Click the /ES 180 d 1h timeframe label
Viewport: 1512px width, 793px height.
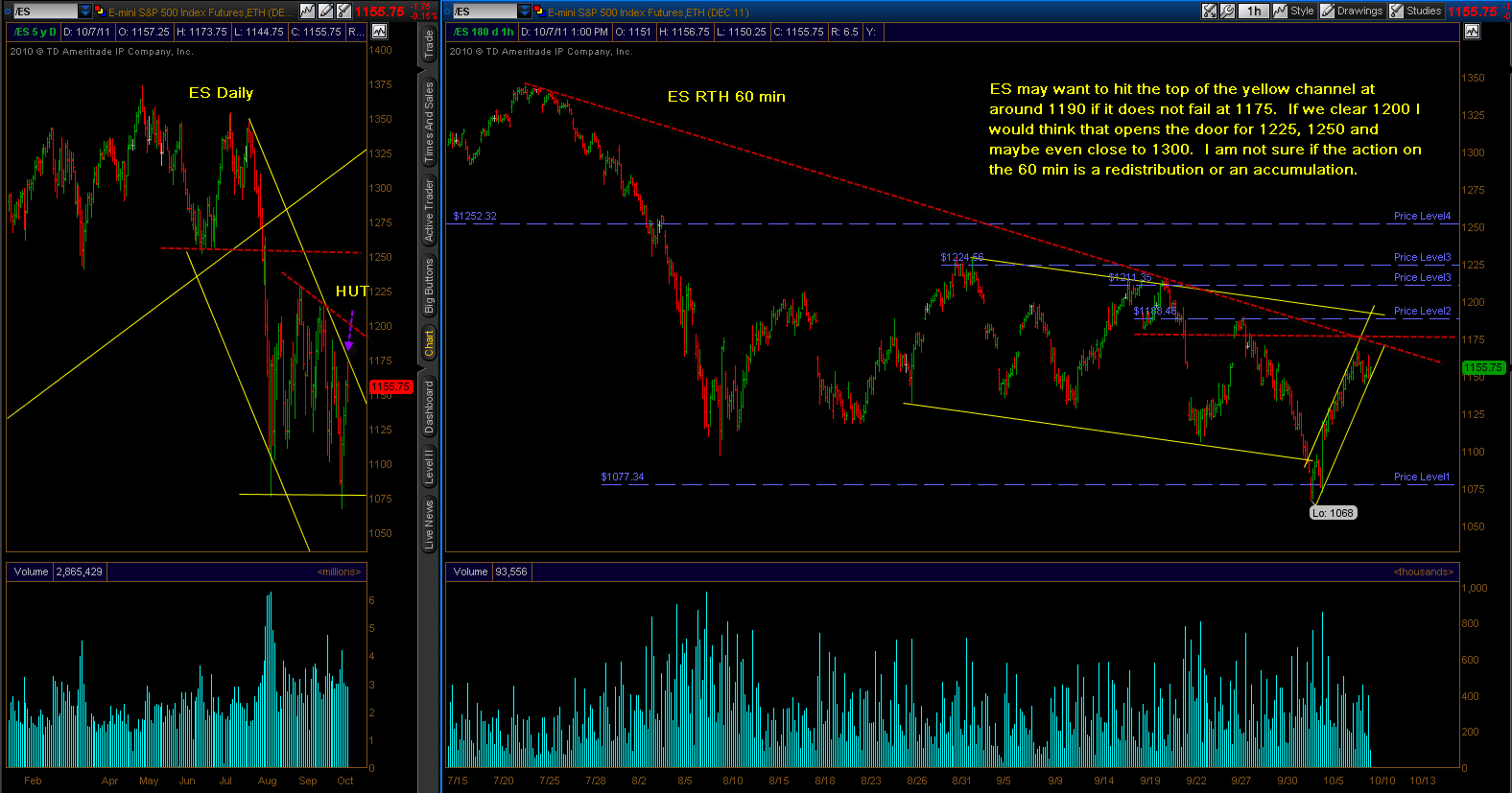484,32
